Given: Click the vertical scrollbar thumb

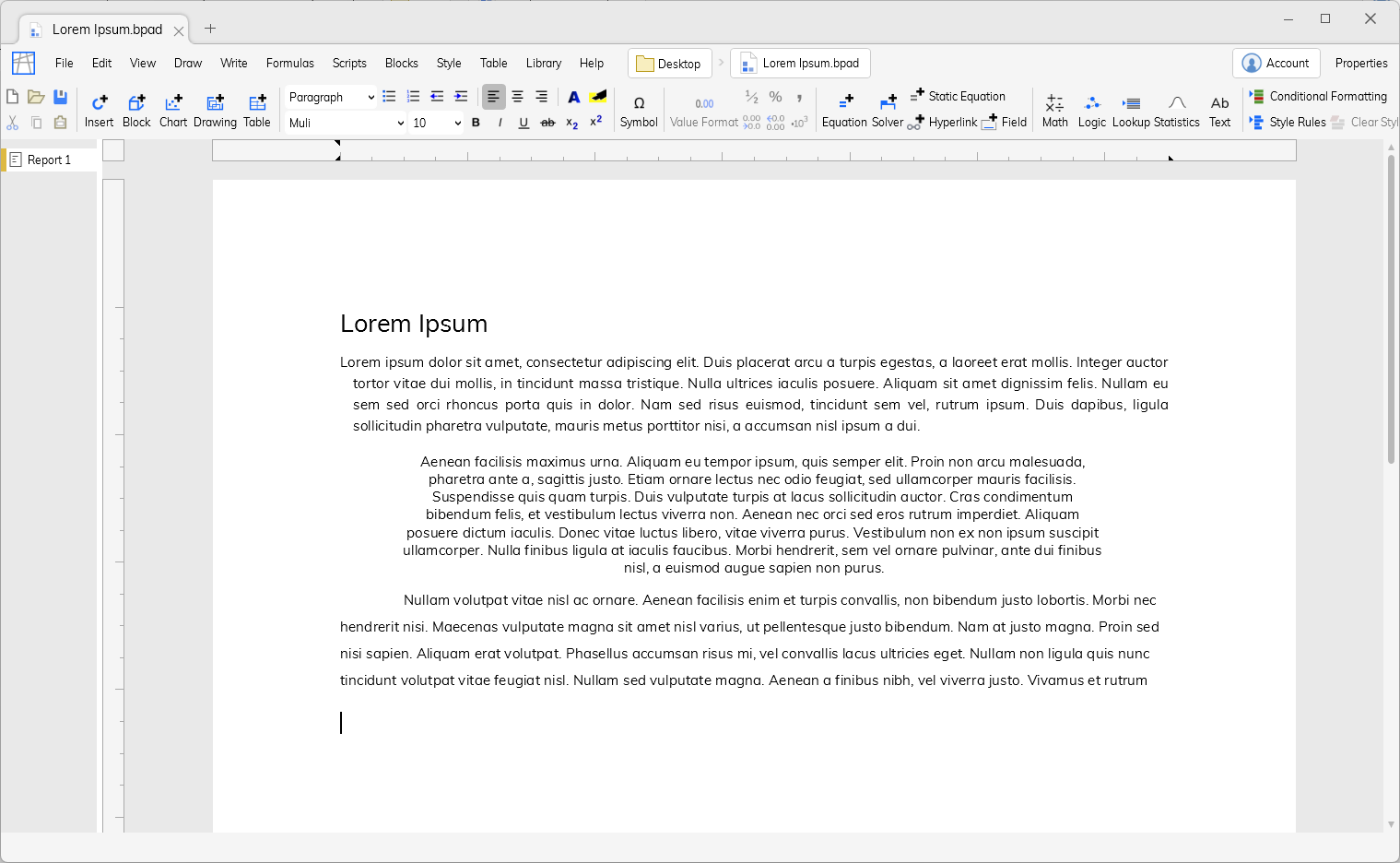Looking at the screenshot, I should point(1391,309).
